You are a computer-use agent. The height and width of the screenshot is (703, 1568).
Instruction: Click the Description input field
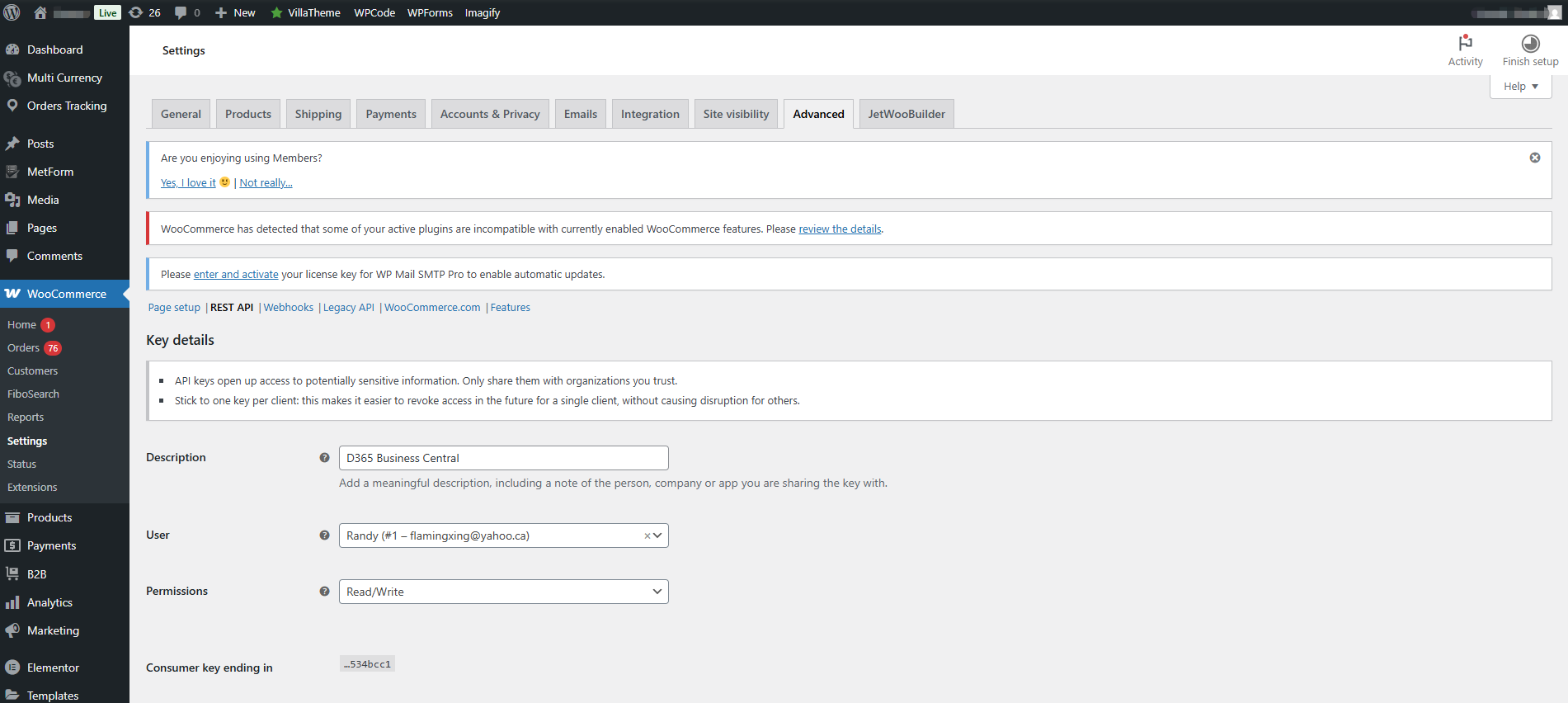point(503,458)
